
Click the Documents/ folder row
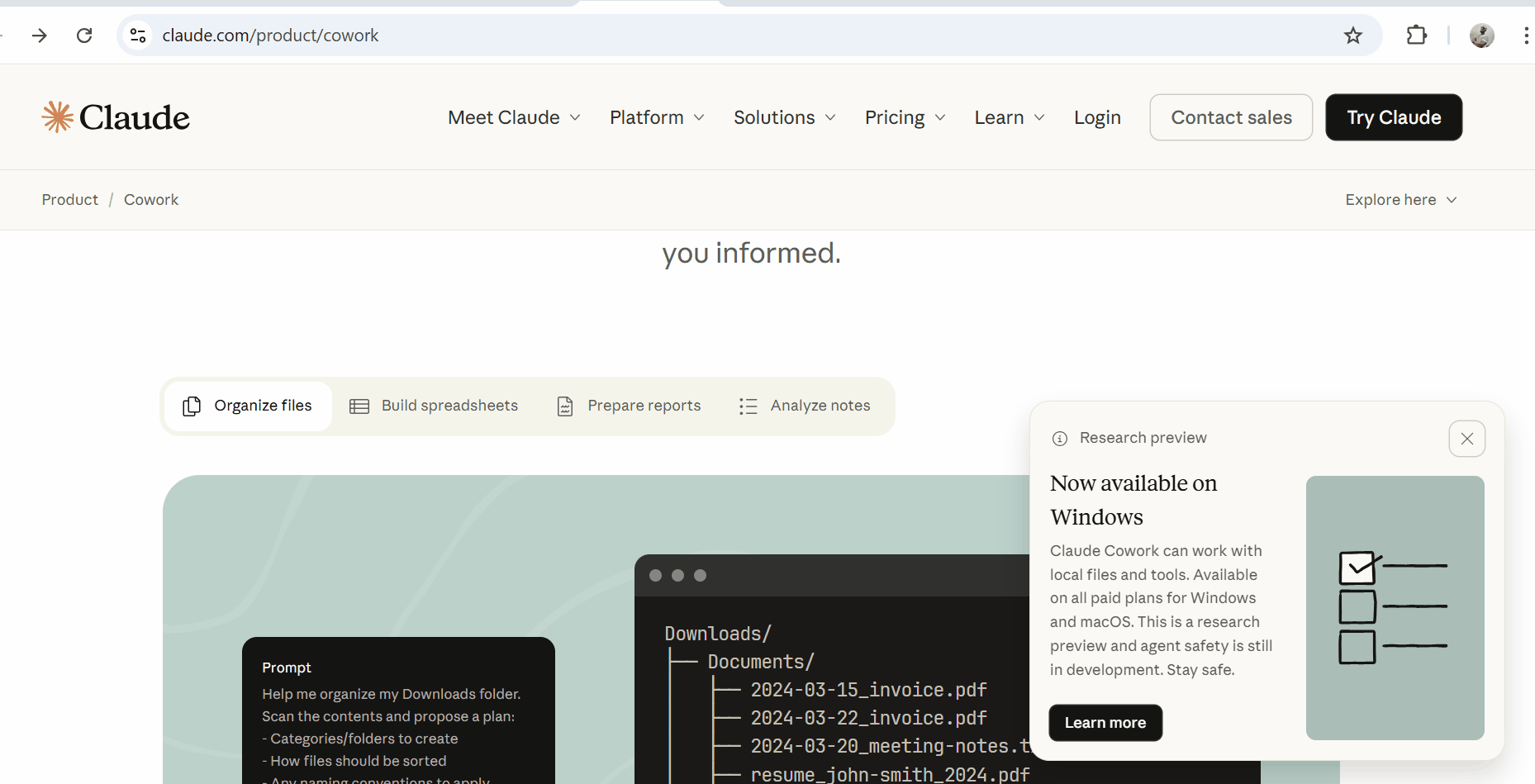761,662
